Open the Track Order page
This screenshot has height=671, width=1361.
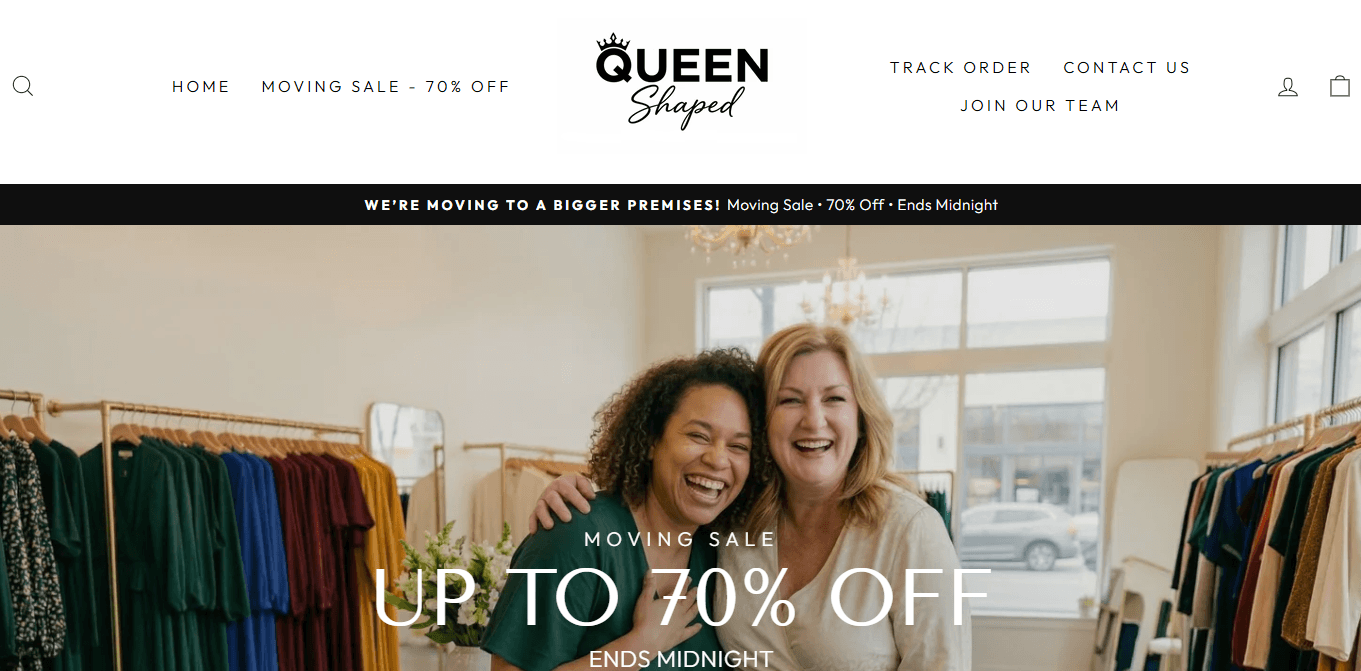pos(961,68)
